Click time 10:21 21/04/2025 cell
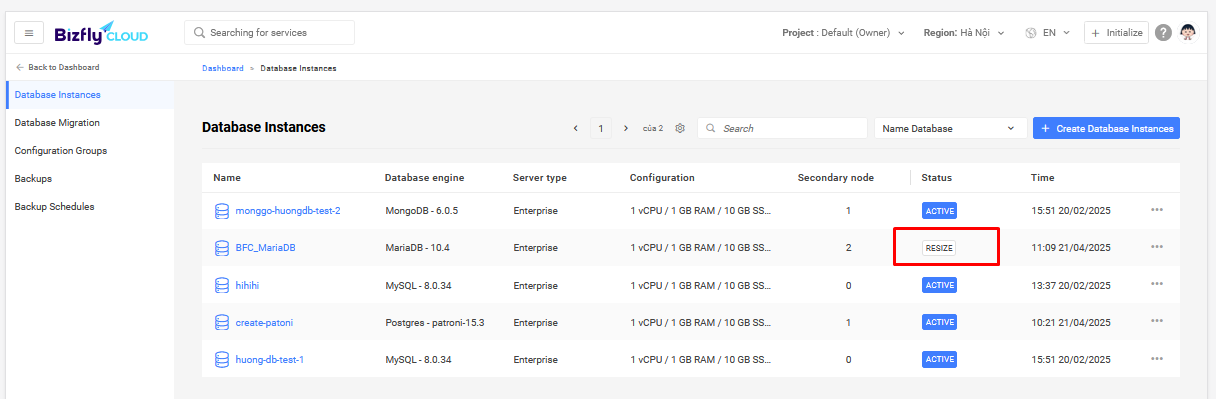Image resolution: width=1216 pixels, height=399 pixels. [1071, 322]
